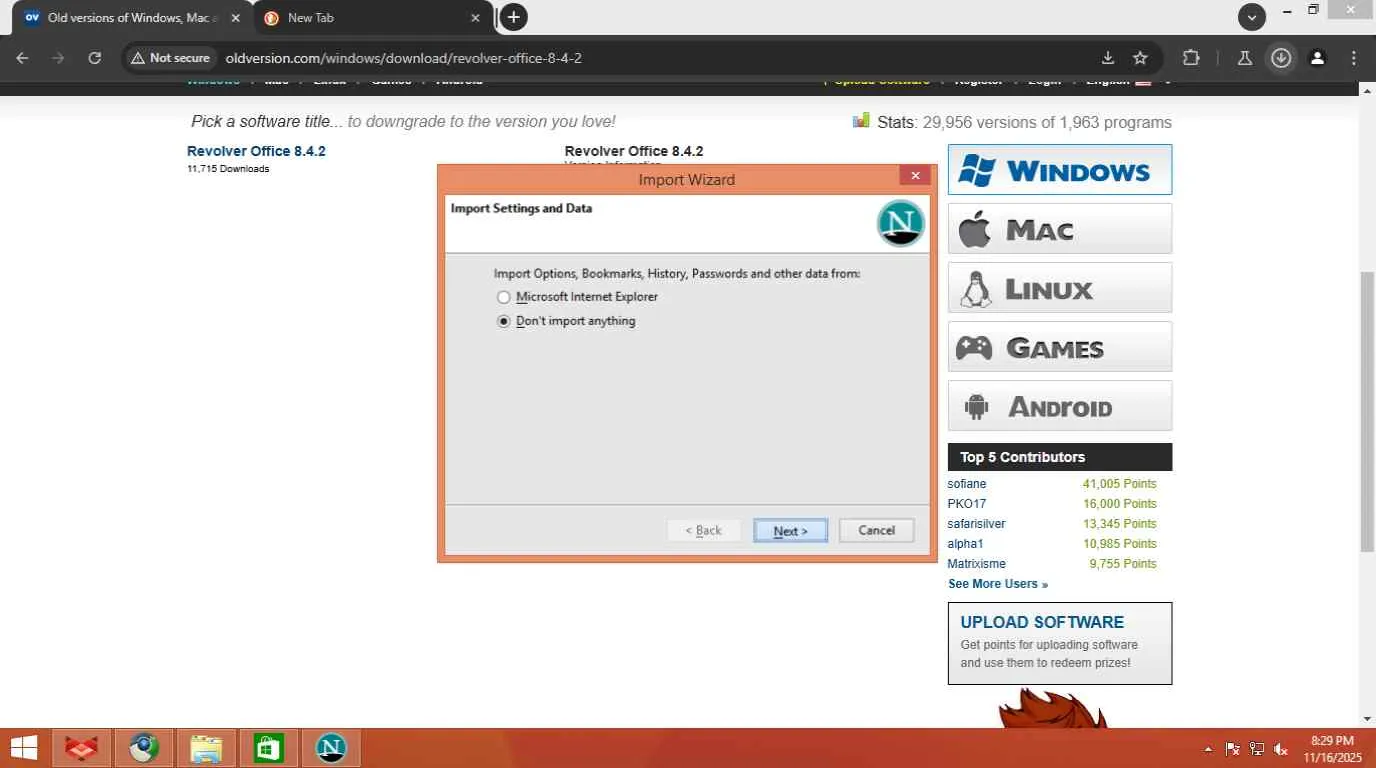Open the flask-shaped Labs icon
The height and width of the screenshot is (768, 1376).
click(1244, 58)
